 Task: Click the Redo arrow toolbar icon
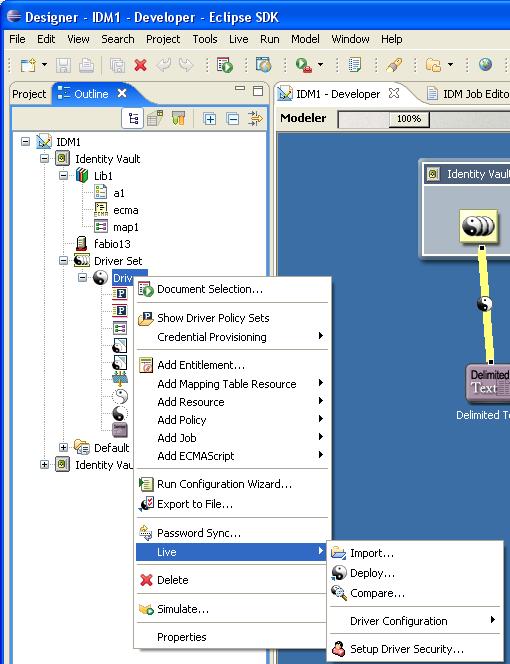click(x=186, y=65)
